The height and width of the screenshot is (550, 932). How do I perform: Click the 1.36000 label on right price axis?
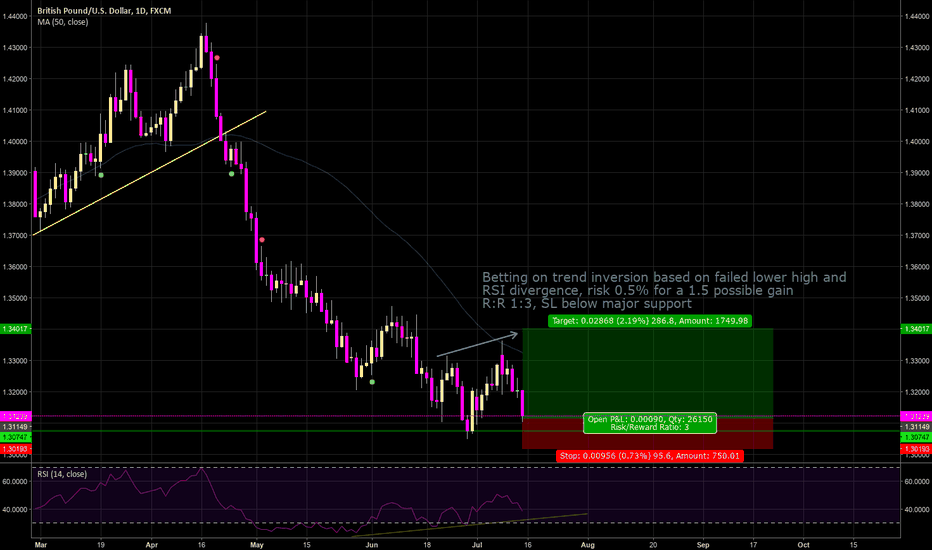916,267
